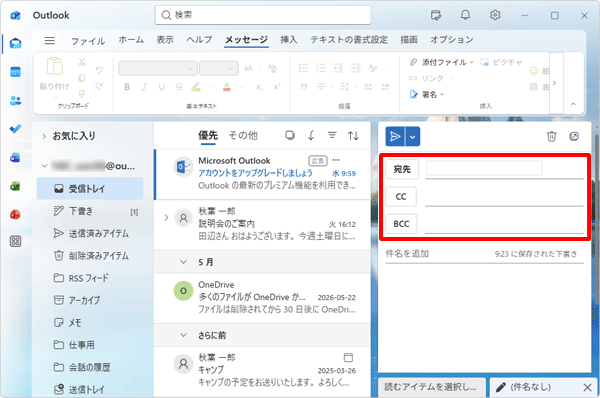Open the send options dropdown arrow

pos(412,137)
